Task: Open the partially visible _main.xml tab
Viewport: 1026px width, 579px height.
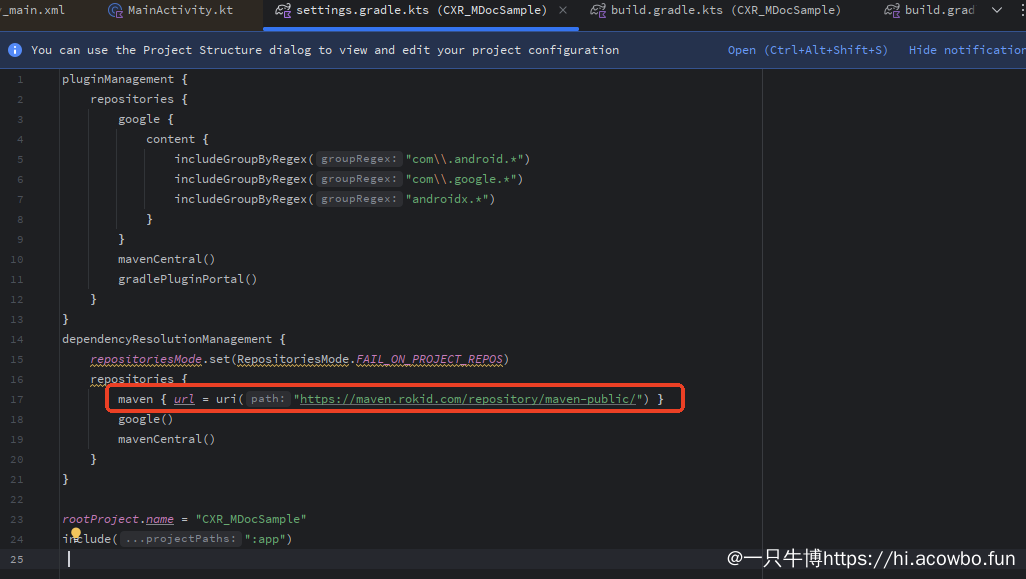Action: tap(33, 10)
